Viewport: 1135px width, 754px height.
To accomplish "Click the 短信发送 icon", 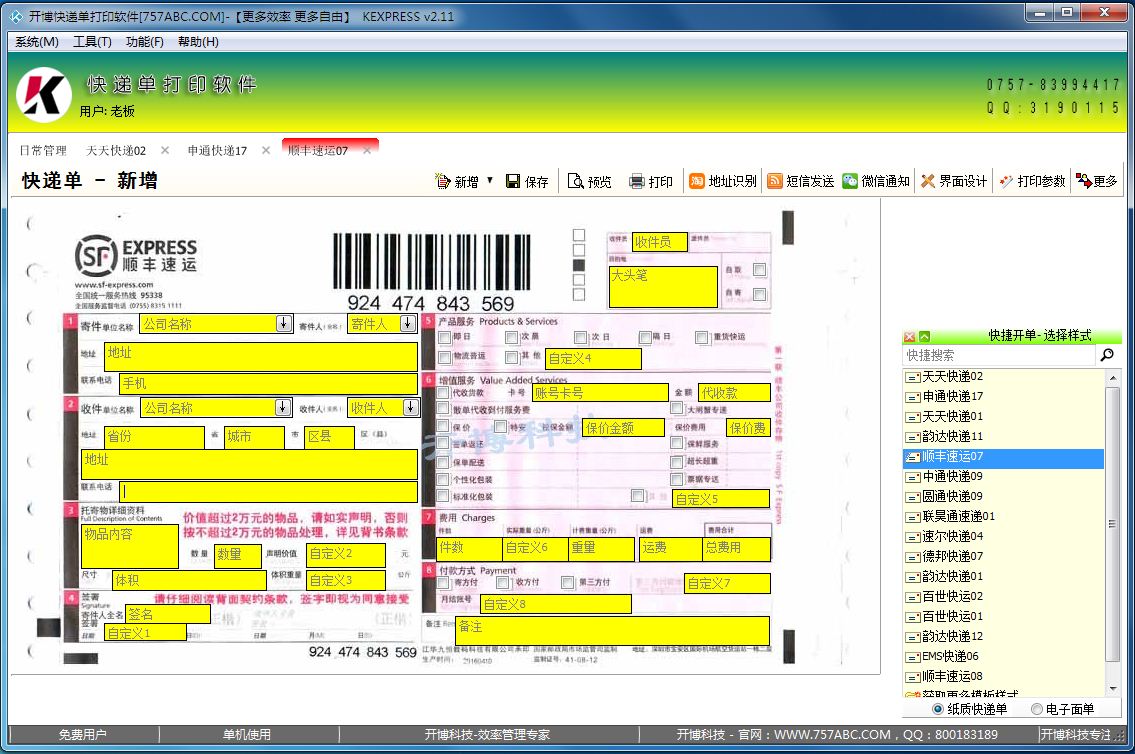I will coord(775,181).
